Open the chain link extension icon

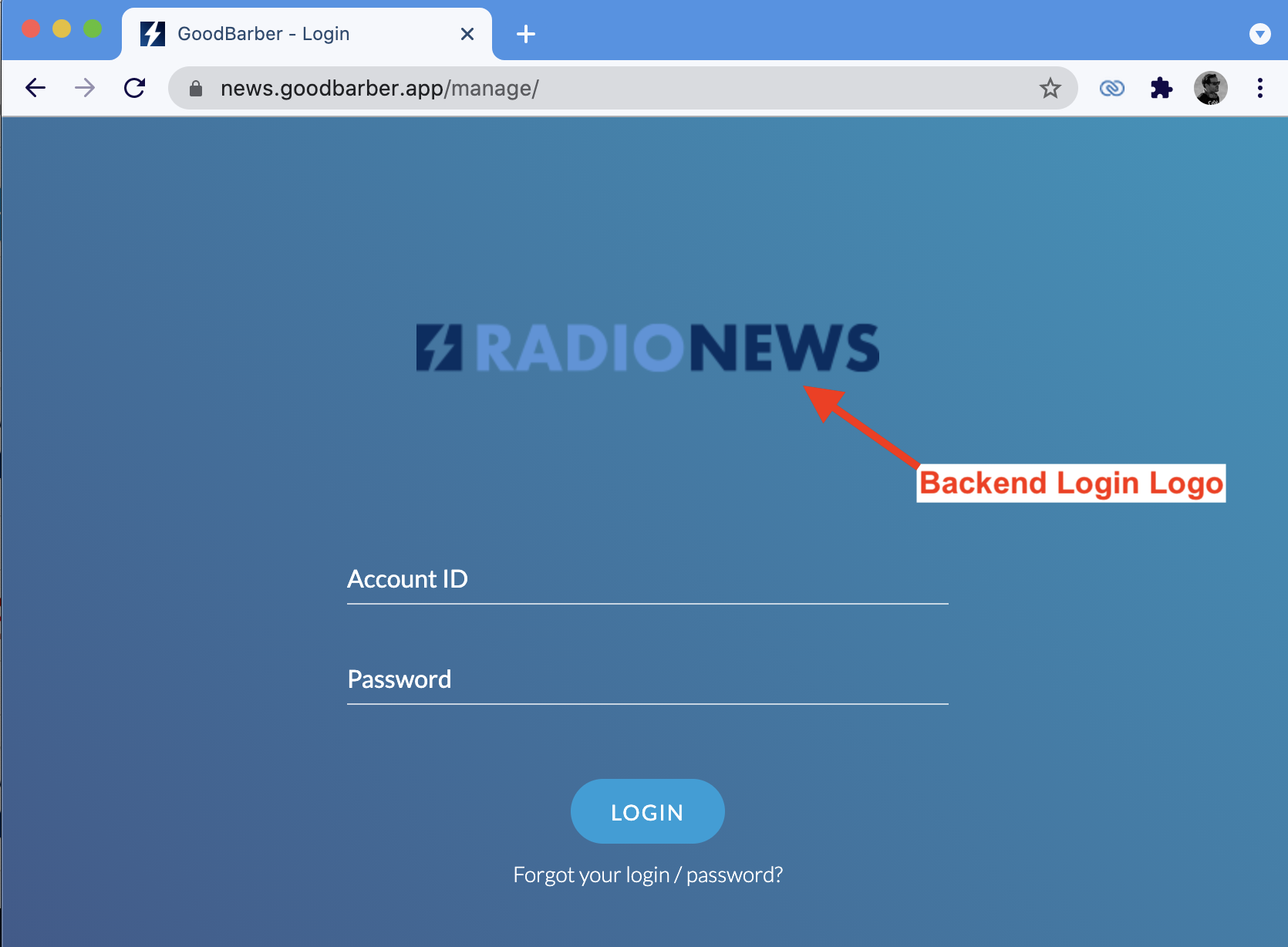(x=1111, y=88)
